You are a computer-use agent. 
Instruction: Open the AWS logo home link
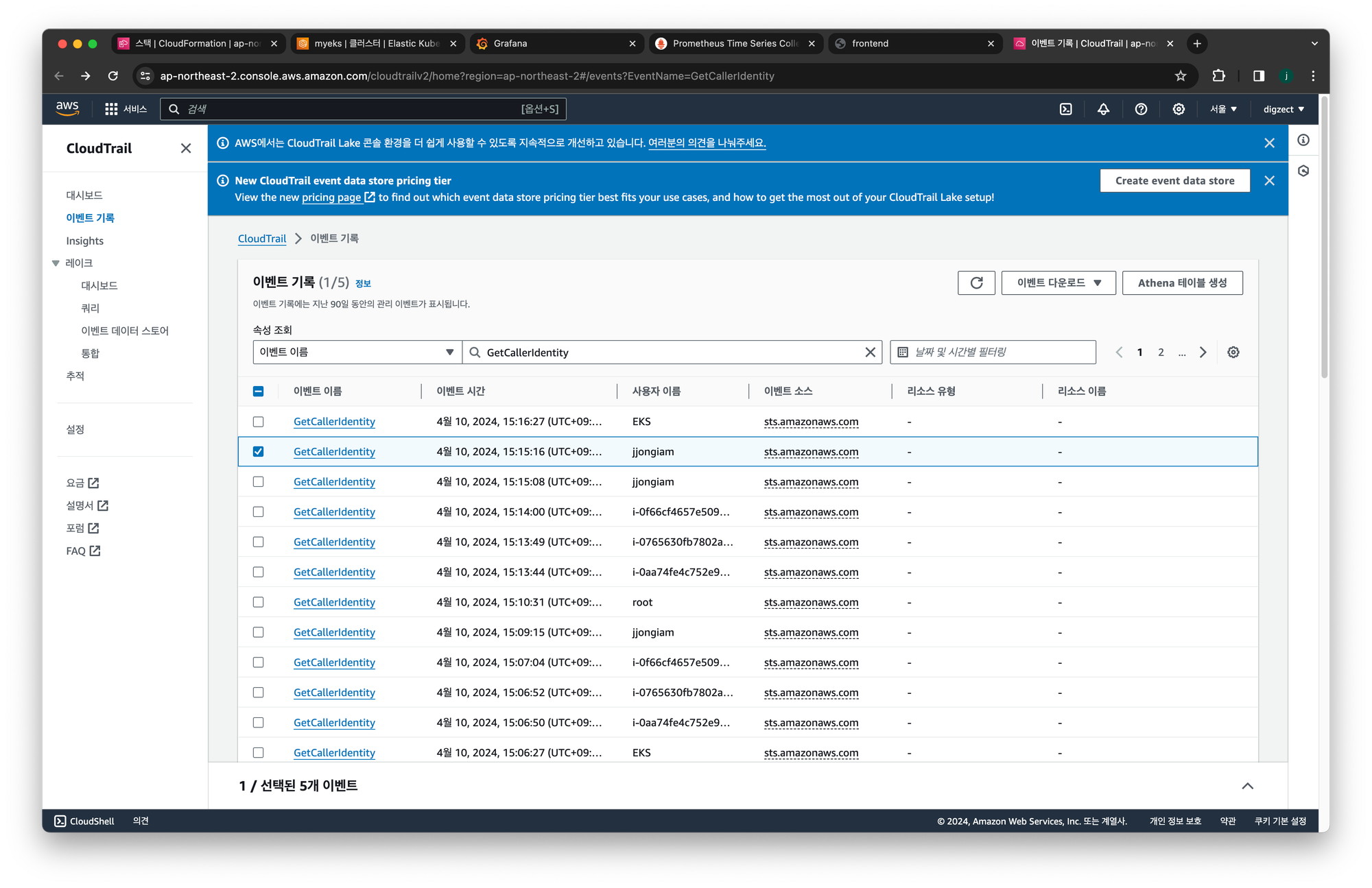pos(67,108)
